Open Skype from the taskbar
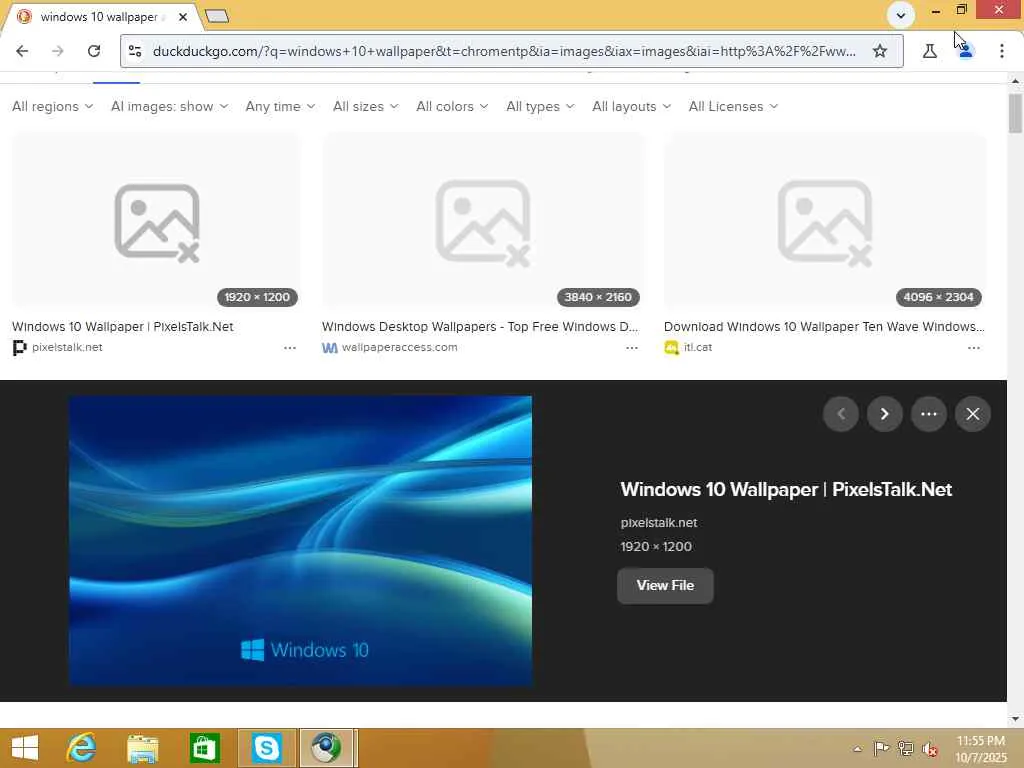The width and height of the screenshot is (1024, 768). [267, 748]
